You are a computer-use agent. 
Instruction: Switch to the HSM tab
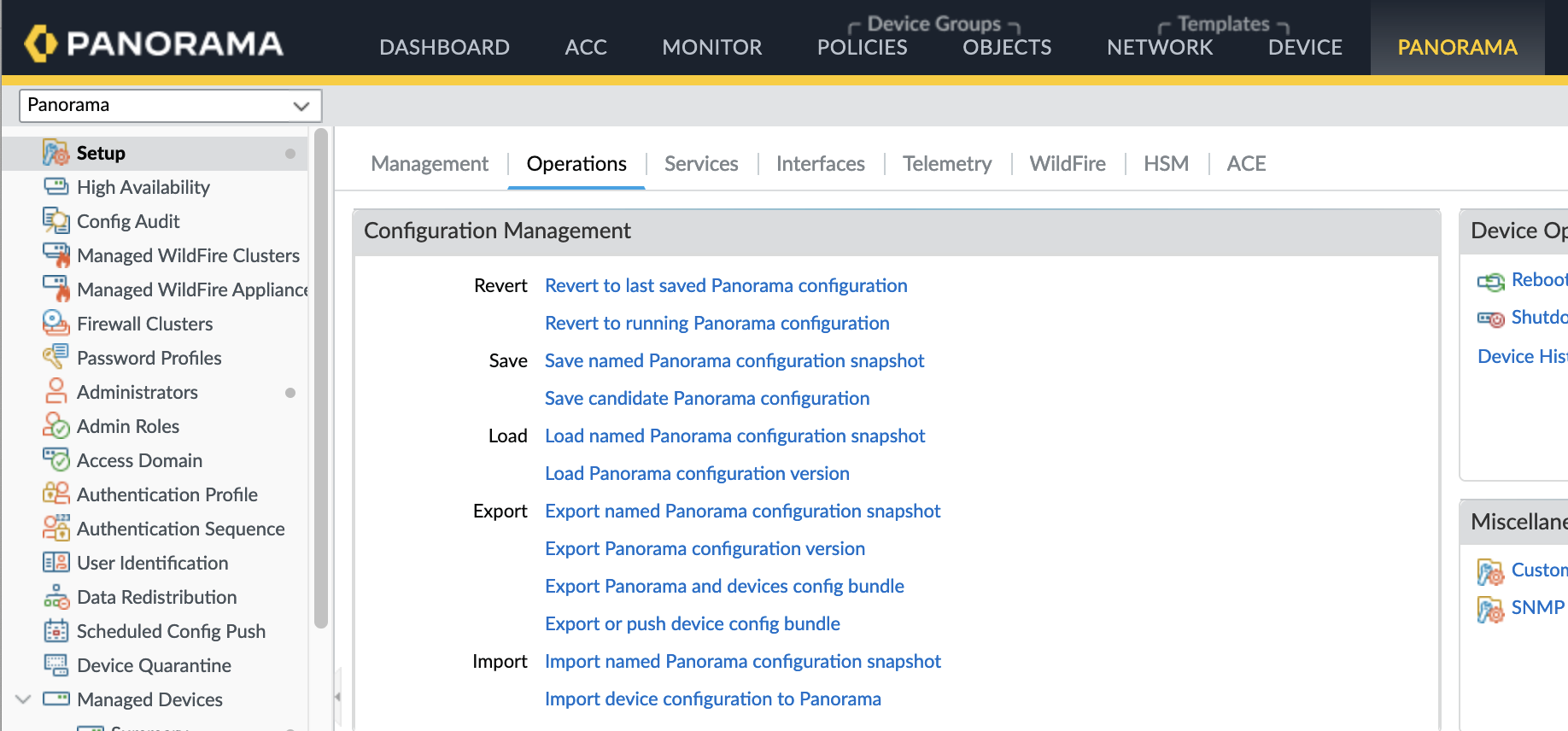point(1167,163)
